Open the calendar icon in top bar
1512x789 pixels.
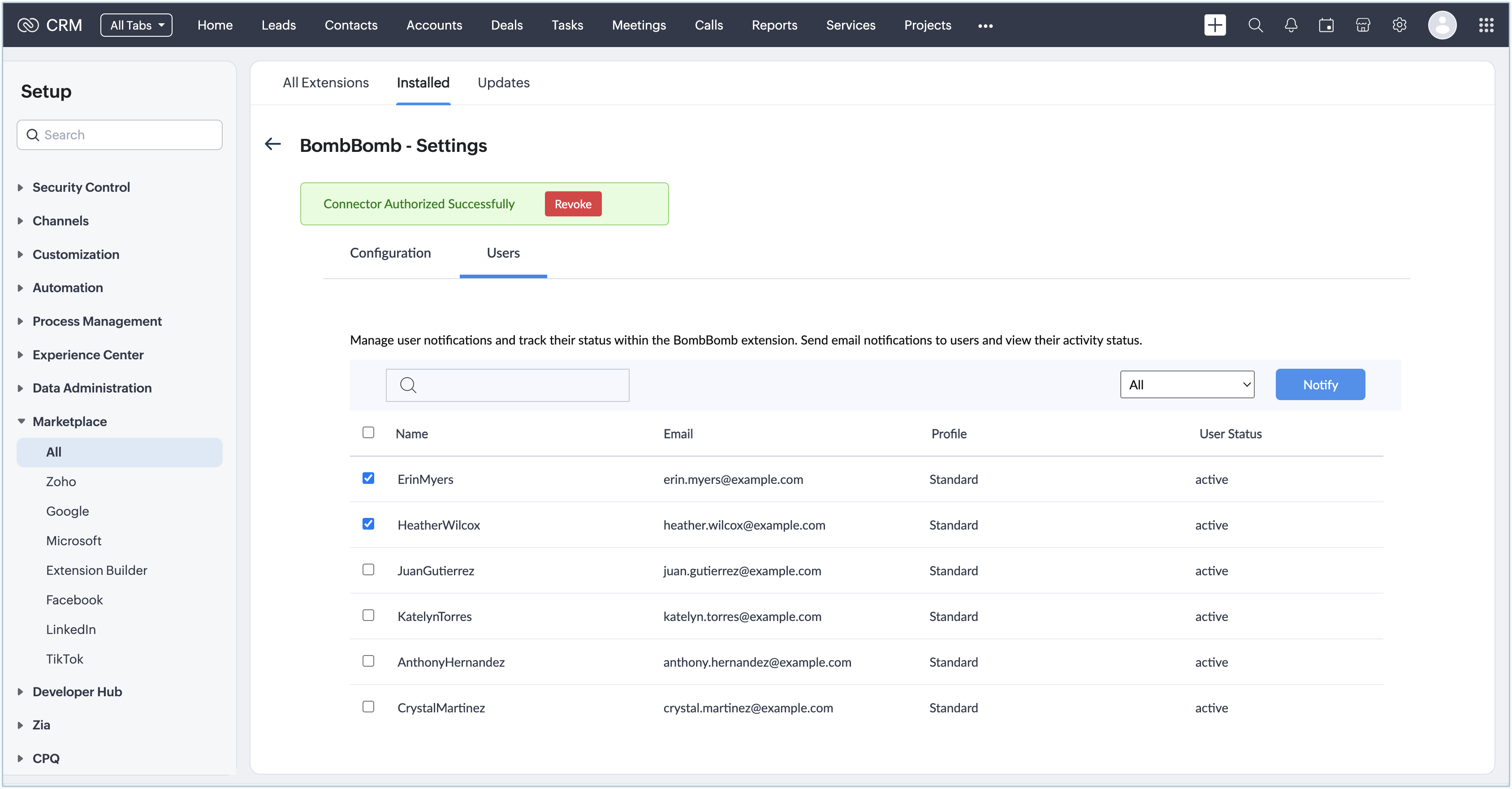tap(1326, 25)
